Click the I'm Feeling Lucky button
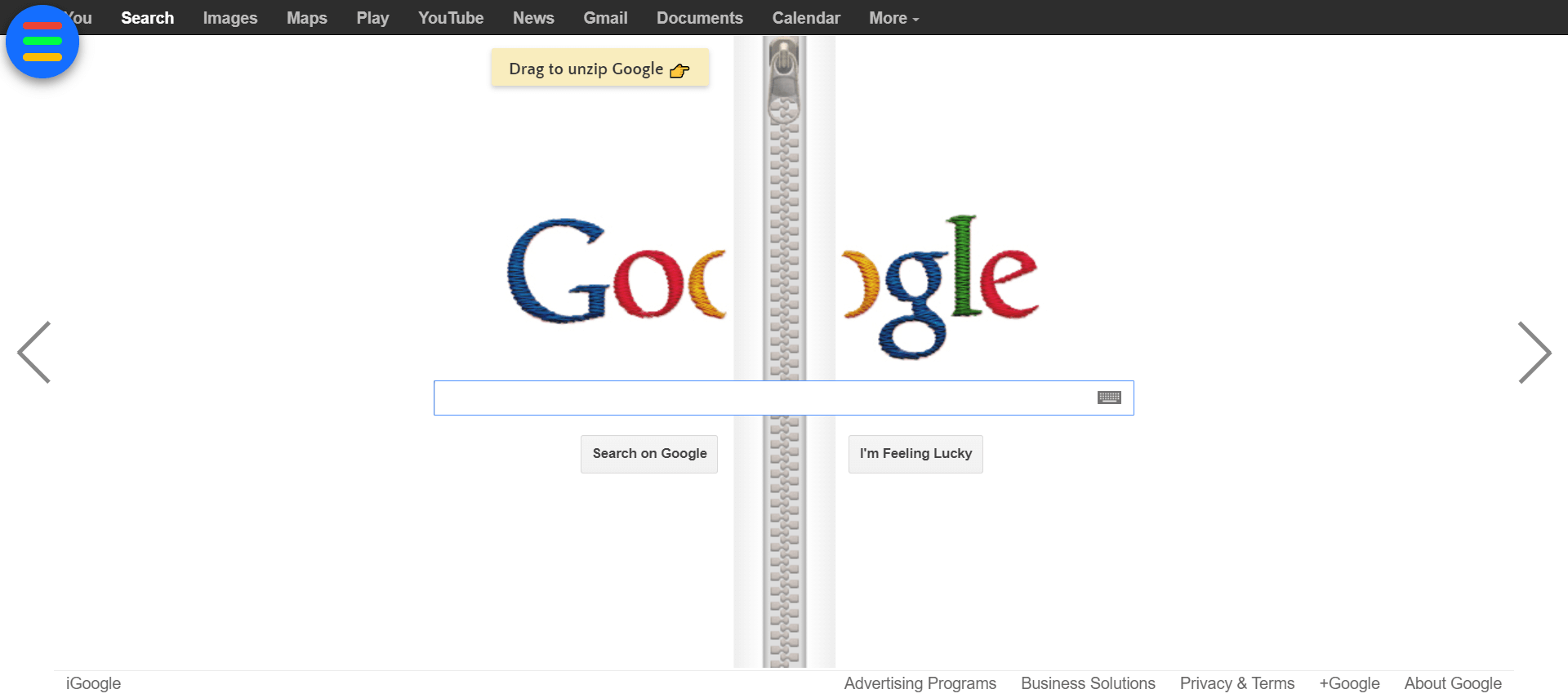 tap(915, 454)
